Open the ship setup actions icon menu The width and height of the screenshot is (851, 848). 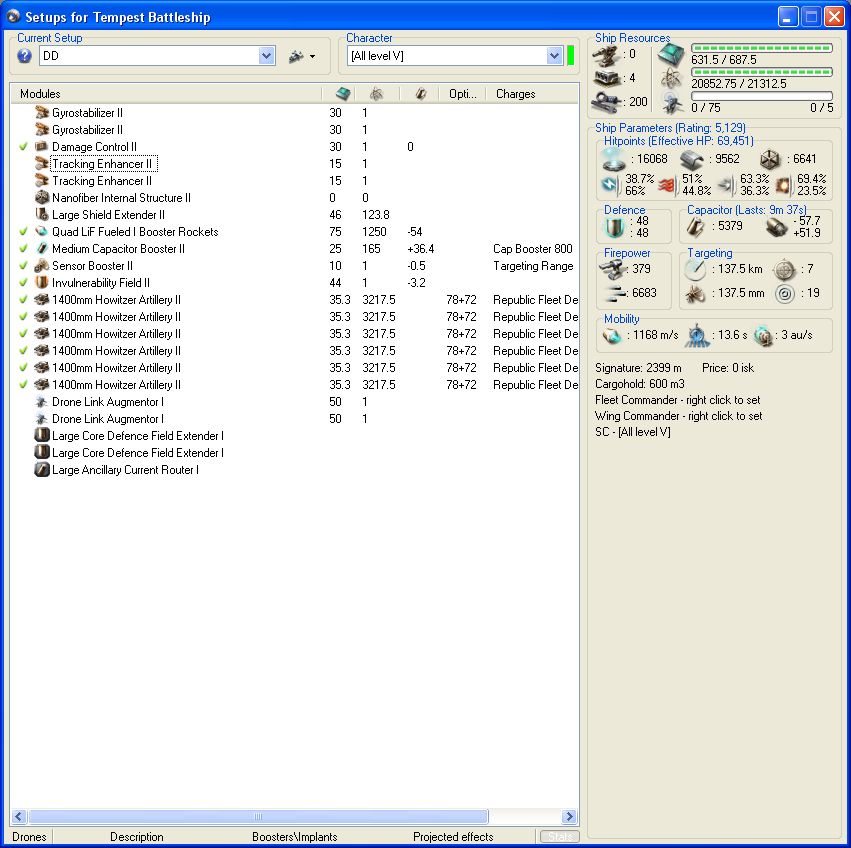(302, 56)
